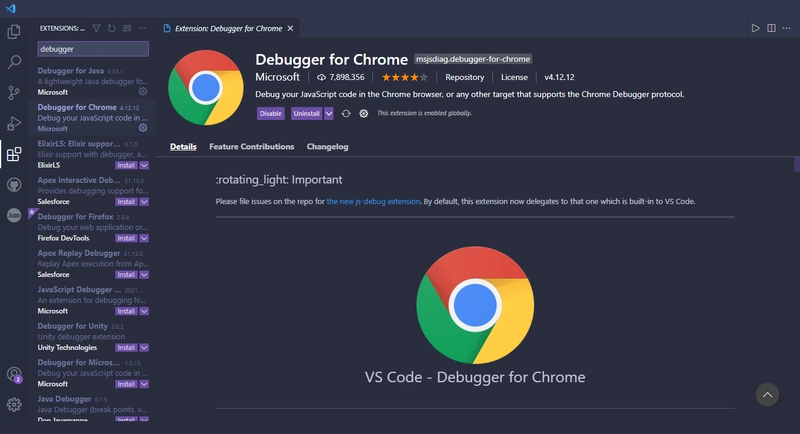This screenshot has height=434, width=800.
Task: Select the Extension: Debugger for Chrome editor tab
Action: point(228,29)
